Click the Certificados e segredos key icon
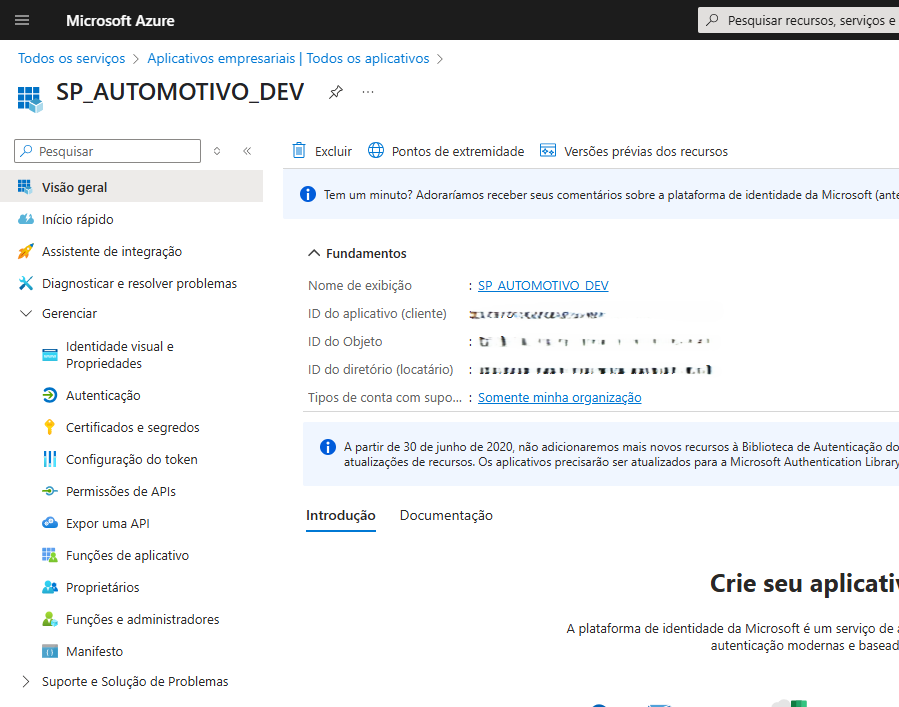 [x=49, y=427]
